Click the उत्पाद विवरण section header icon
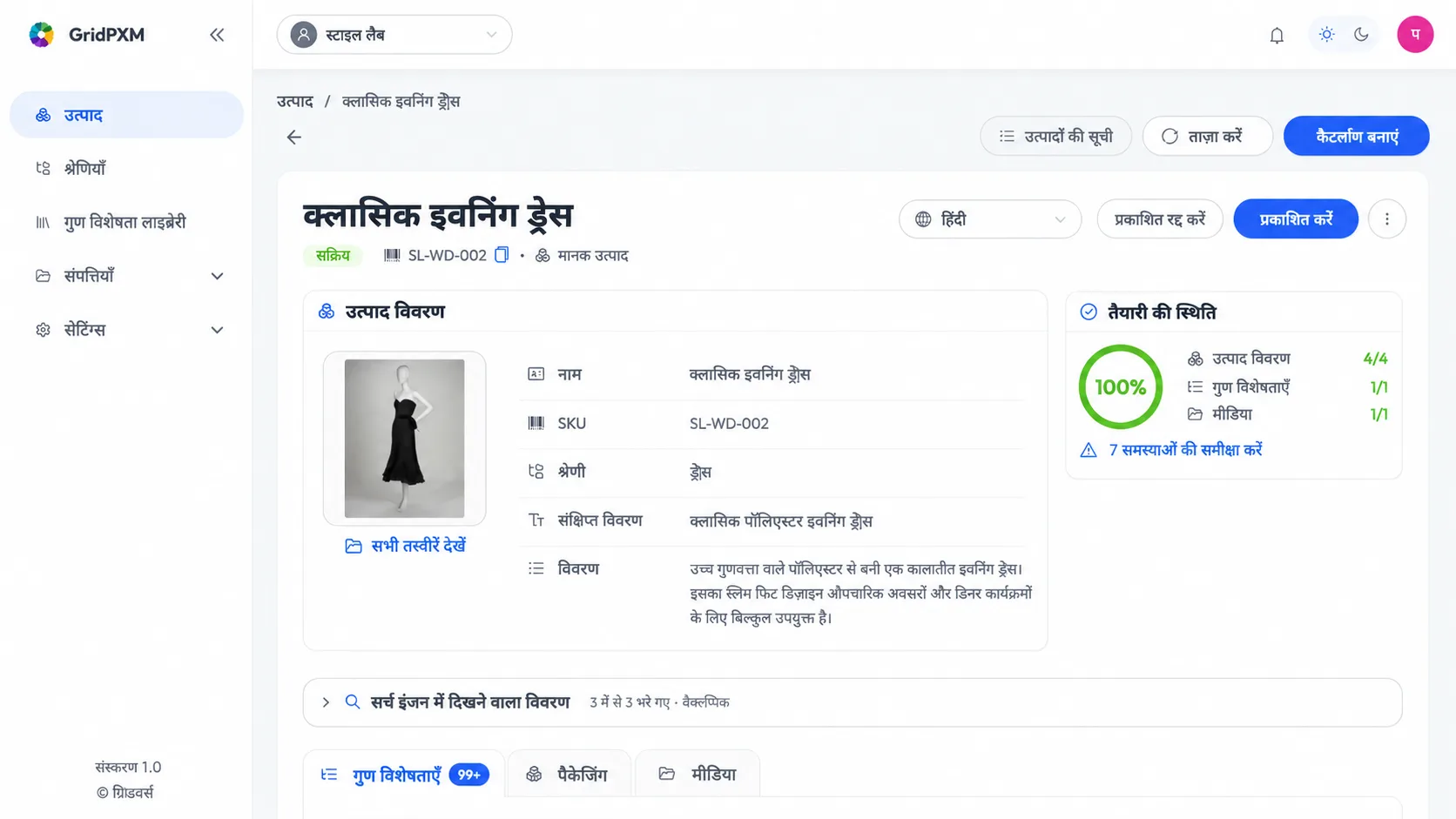Image resolution: width=1456 pixels, height=819 pixels. (x=327, y=312)
